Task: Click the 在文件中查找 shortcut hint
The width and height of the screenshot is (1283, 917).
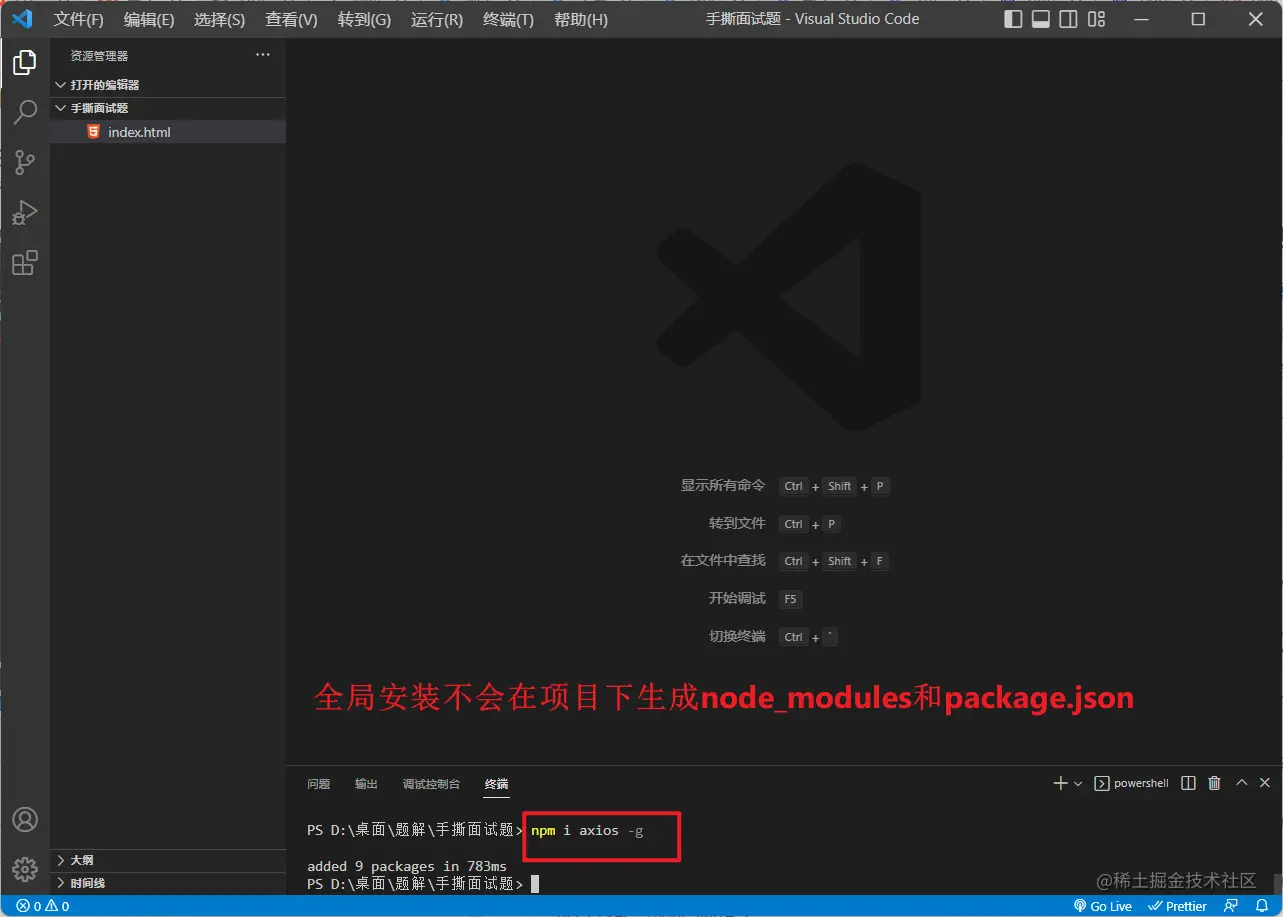Action: coord(723,560)
